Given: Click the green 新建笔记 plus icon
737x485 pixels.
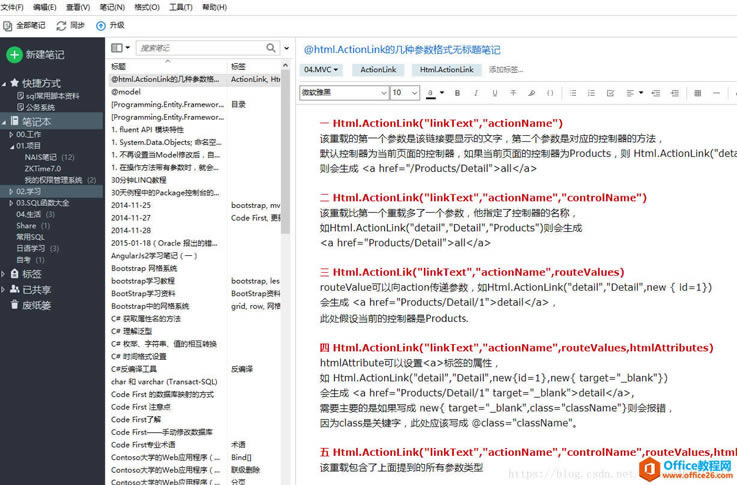Looking at the screenshot, I should click(x=14, y=56).
